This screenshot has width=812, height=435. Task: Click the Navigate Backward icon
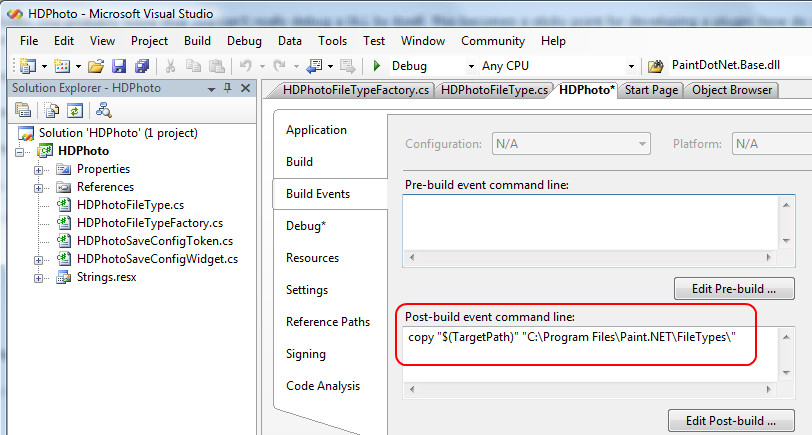point(314,66)
